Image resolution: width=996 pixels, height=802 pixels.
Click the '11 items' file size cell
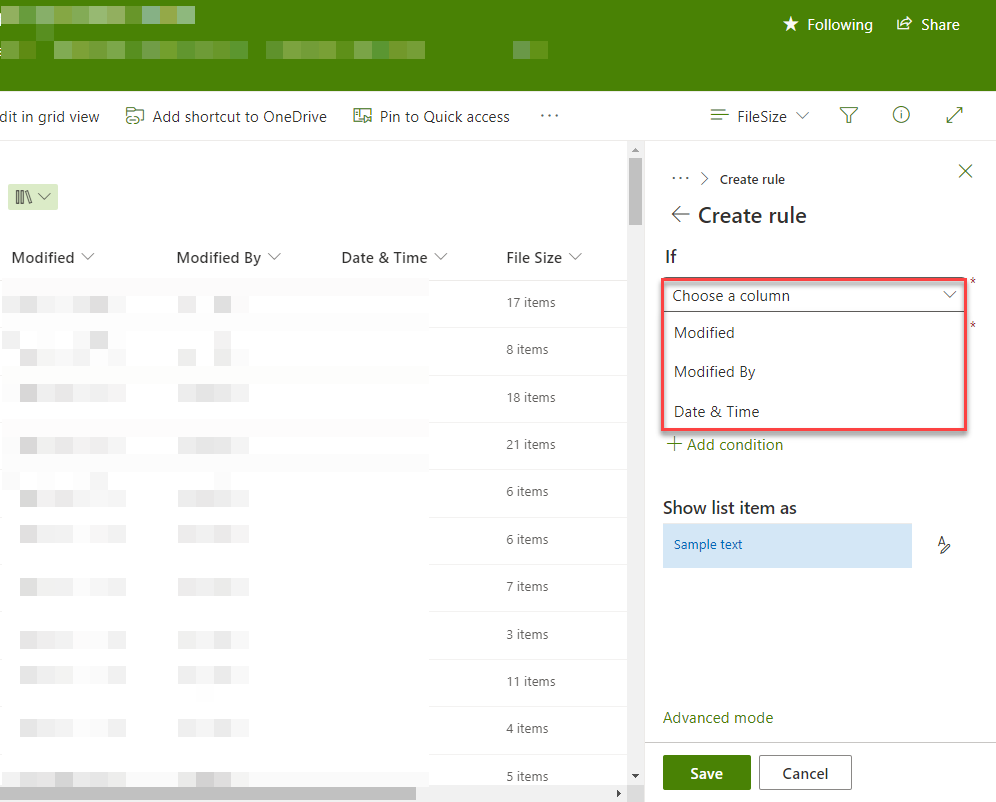pyautogui.click(x=530, y=681)
